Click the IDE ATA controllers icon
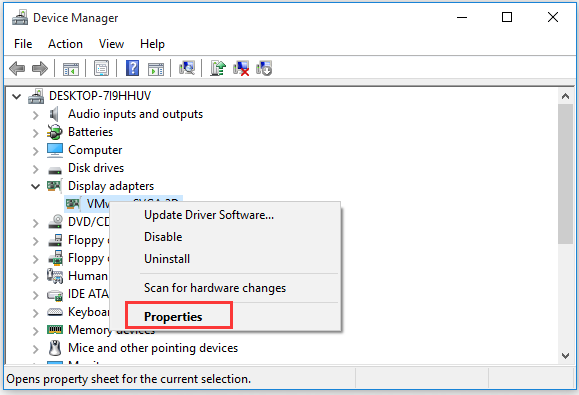Screen dimensions: 579x395 tap(55, 295)
